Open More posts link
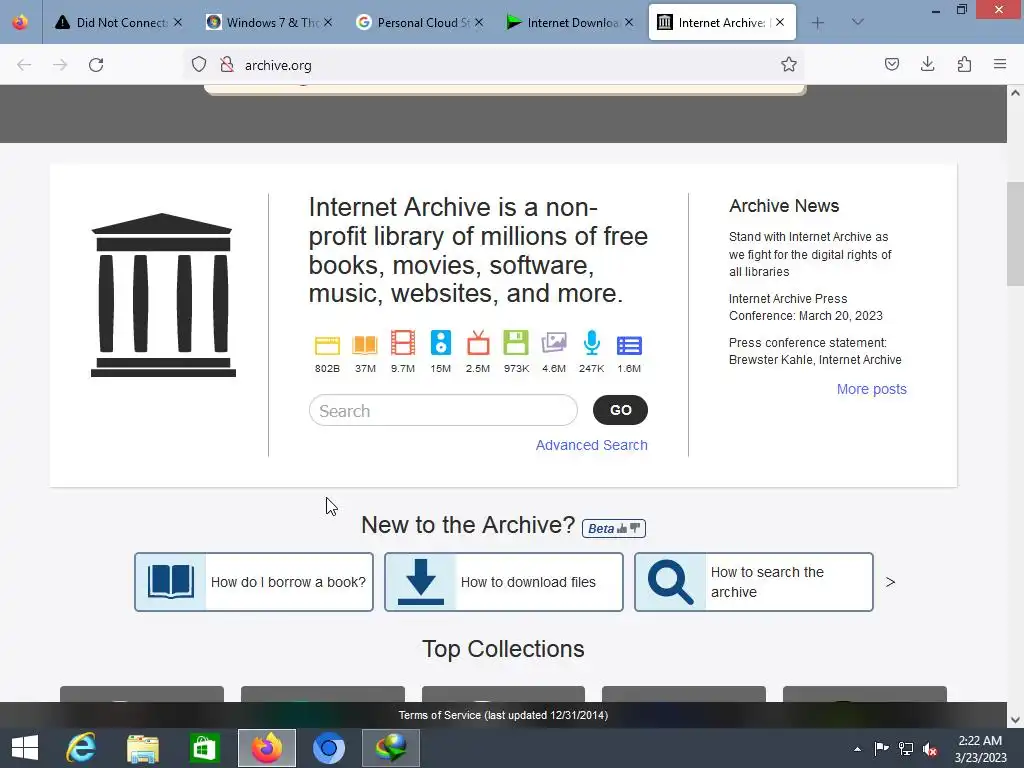Viewport: 1024px width, 768px height. coord(872,389)
